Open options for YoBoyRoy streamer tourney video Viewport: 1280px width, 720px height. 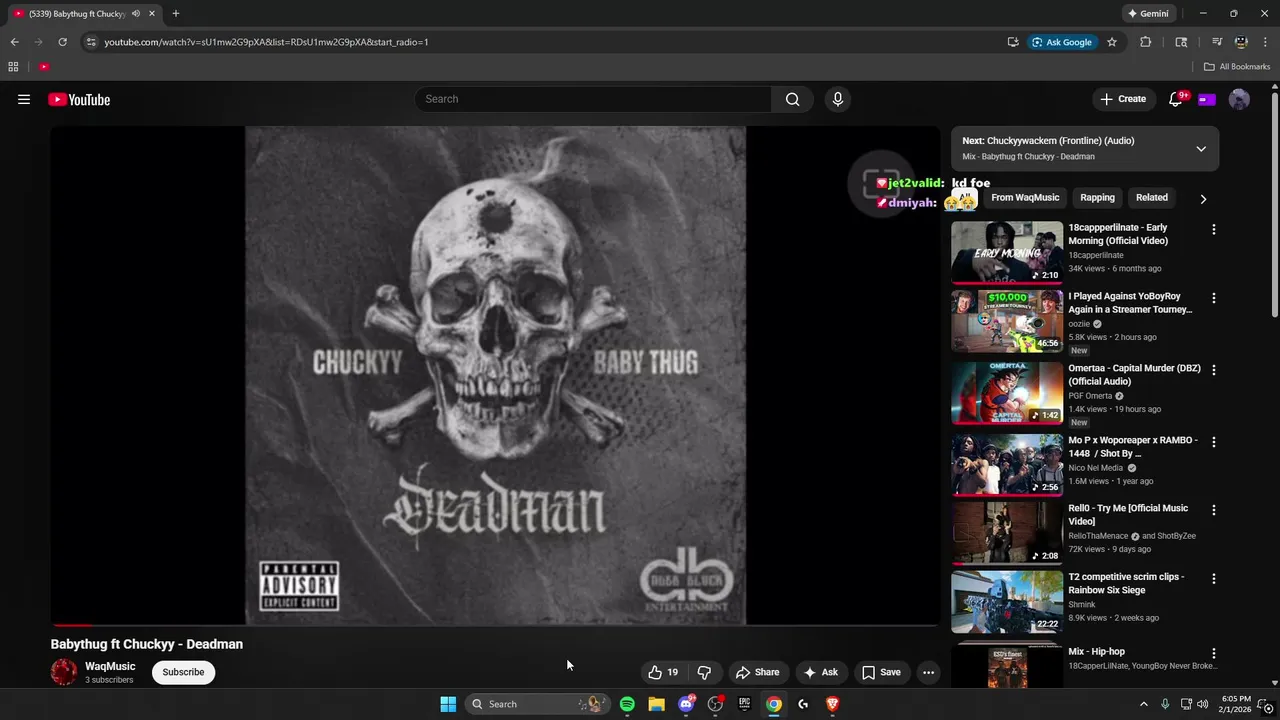click(x=1214, y=298)
